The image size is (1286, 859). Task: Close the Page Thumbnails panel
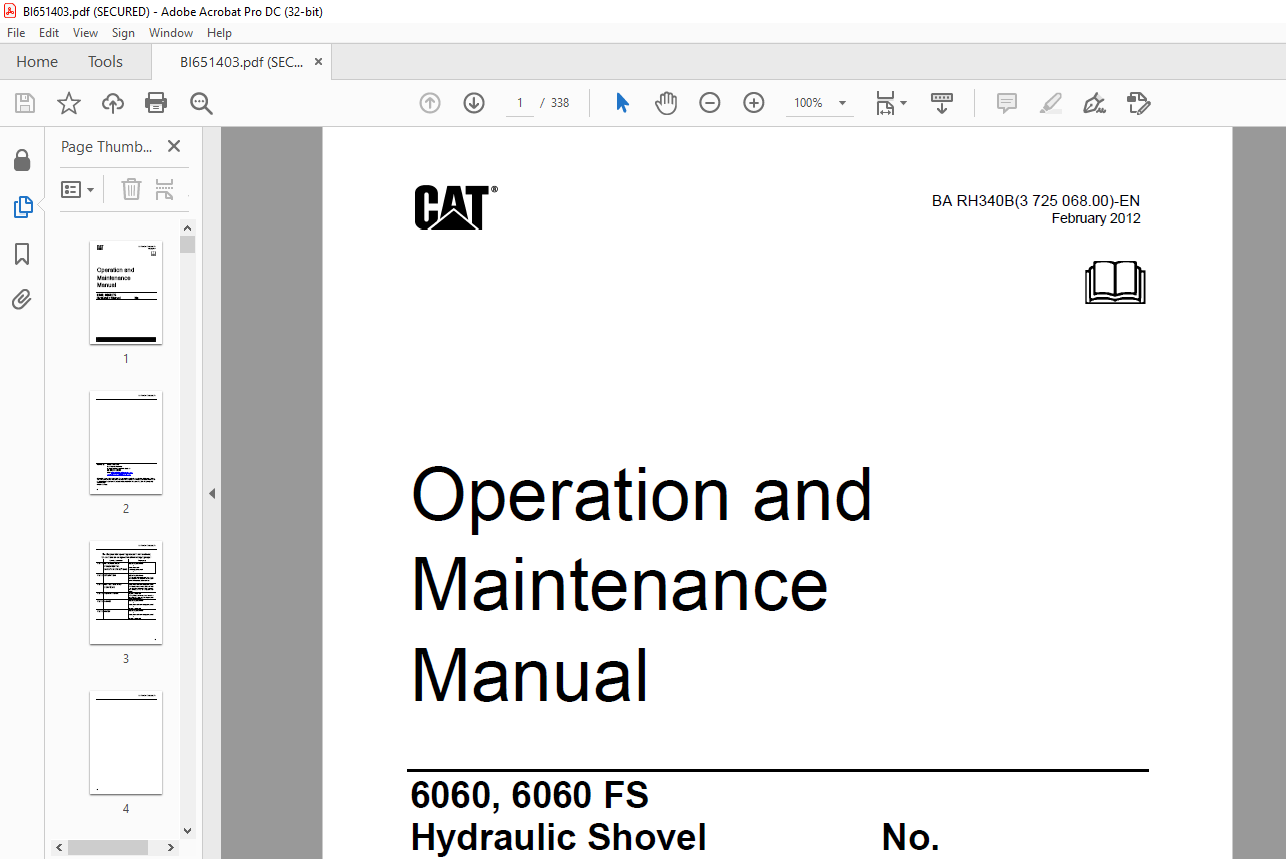[x=174, y=146]
